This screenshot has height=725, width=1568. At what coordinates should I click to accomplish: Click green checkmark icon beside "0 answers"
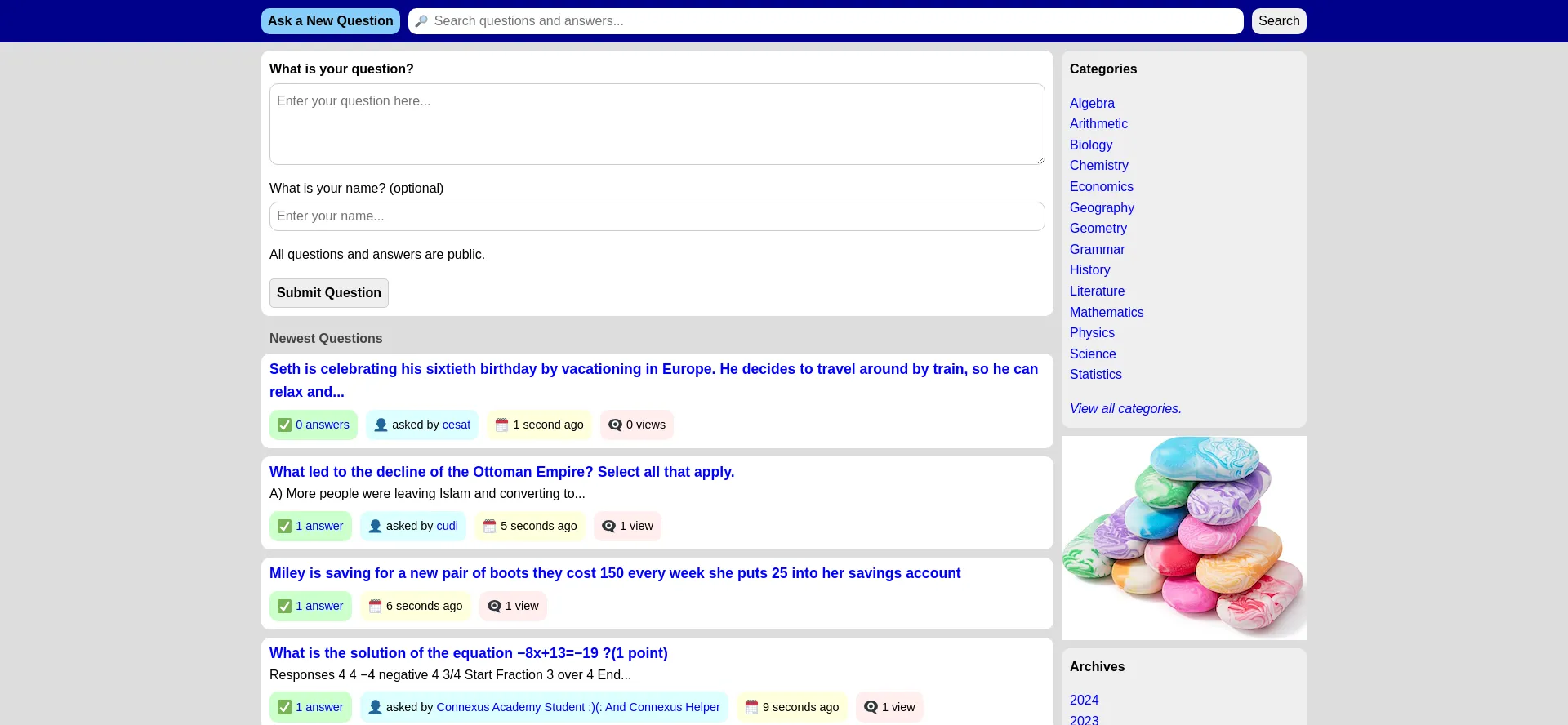pyautogui.click(x=284, y=425)
